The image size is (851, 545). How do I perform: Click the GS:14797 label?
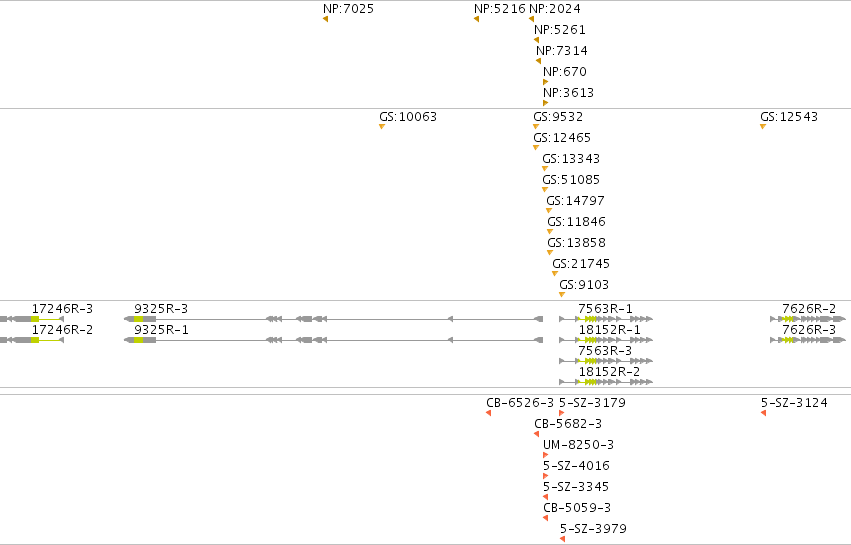[575, 201]
